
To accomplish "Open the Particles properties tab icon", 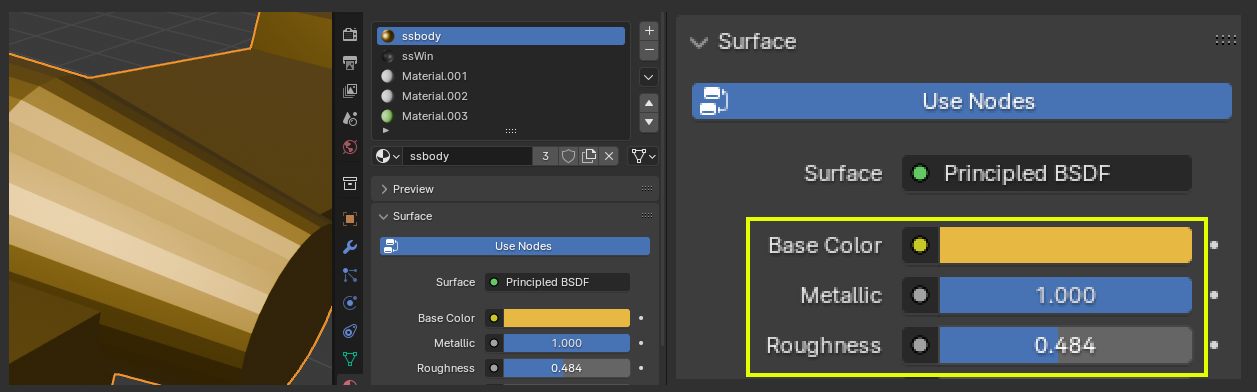I will [350, 275].
